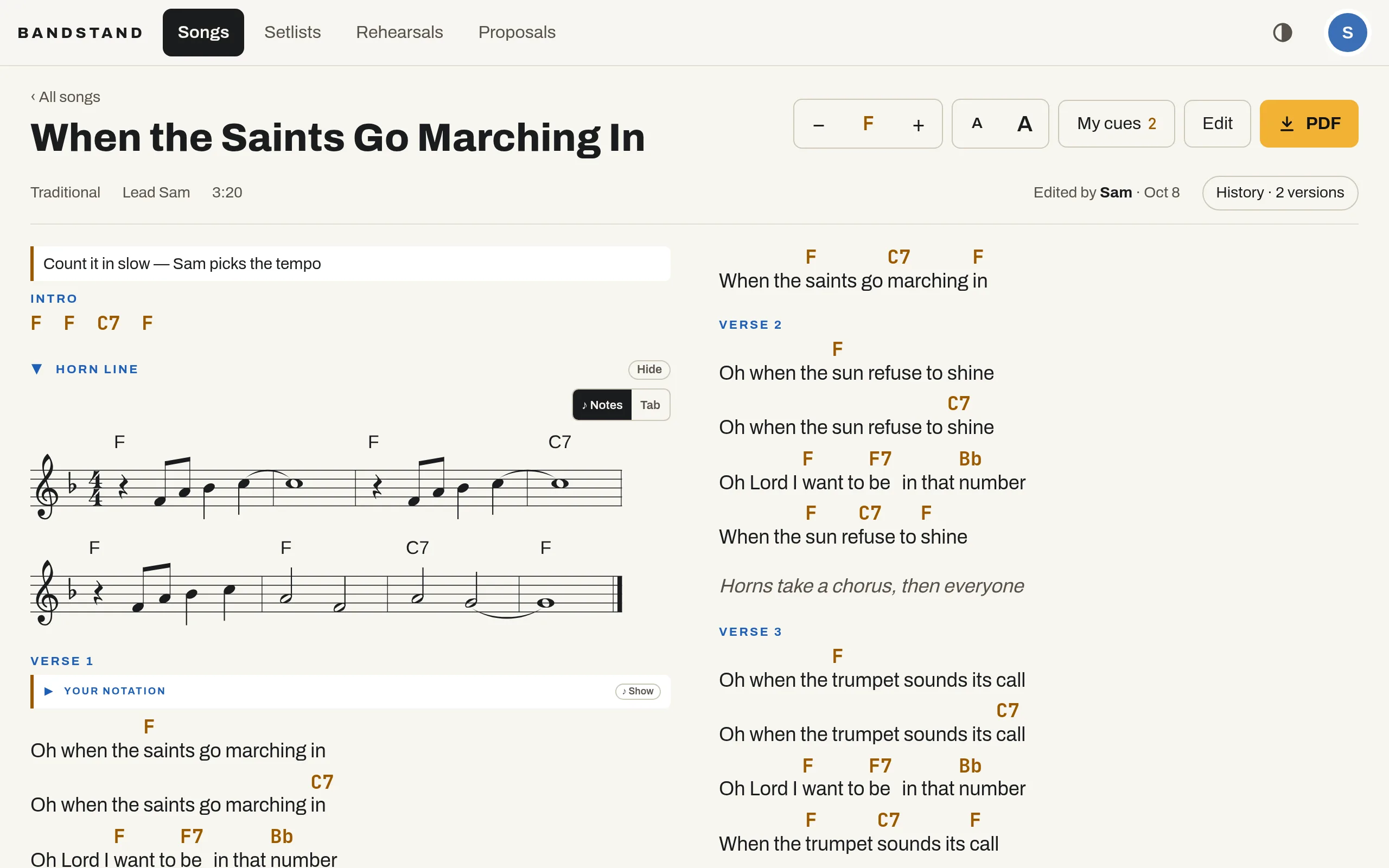Screen dimensions: 1389x868
Task: Click lyric 'When the sun refuse to shine'
Action: coord(843,537)
